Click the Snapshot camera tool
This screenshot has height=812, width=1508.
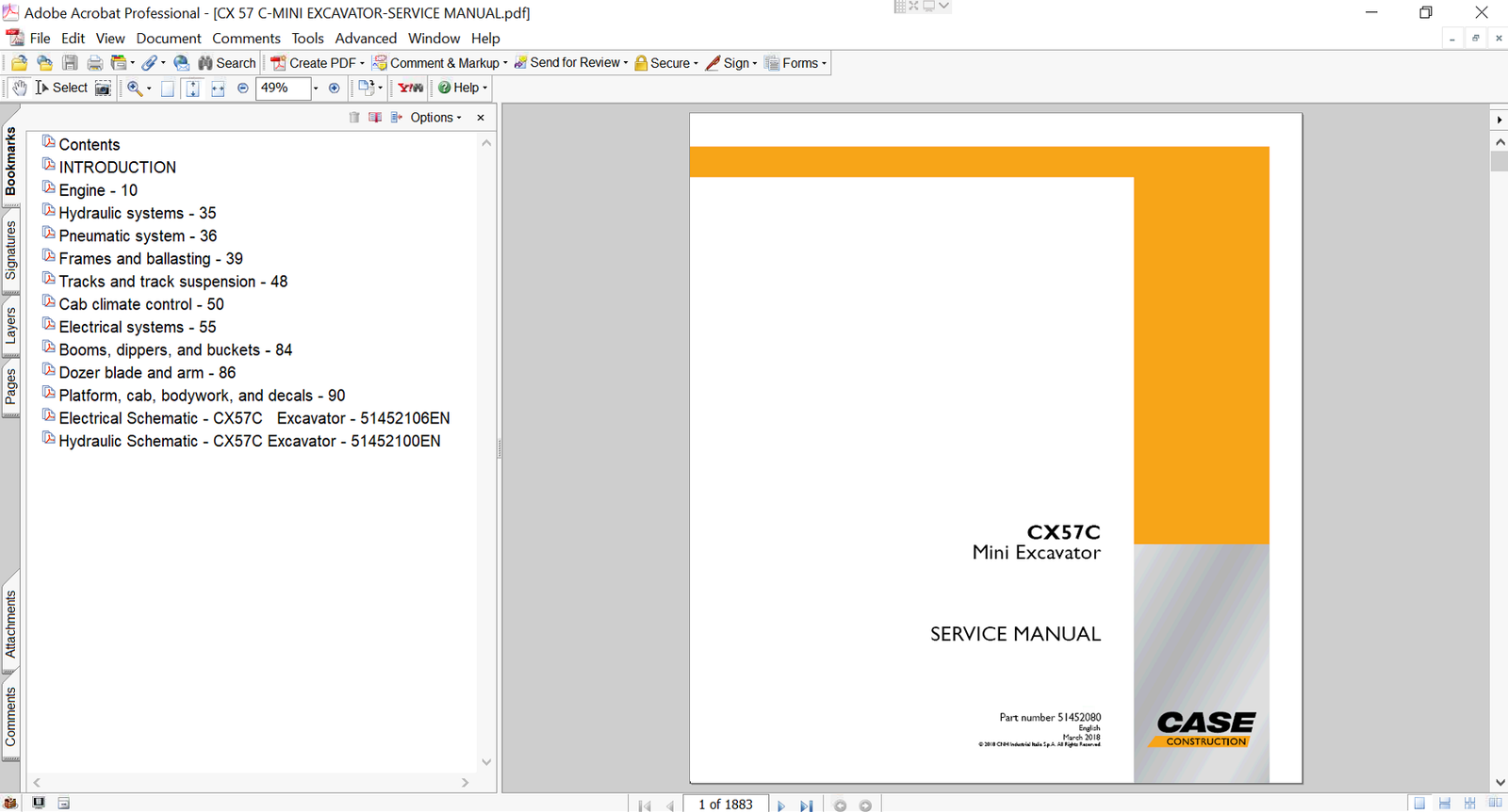(x=103, y=88)
